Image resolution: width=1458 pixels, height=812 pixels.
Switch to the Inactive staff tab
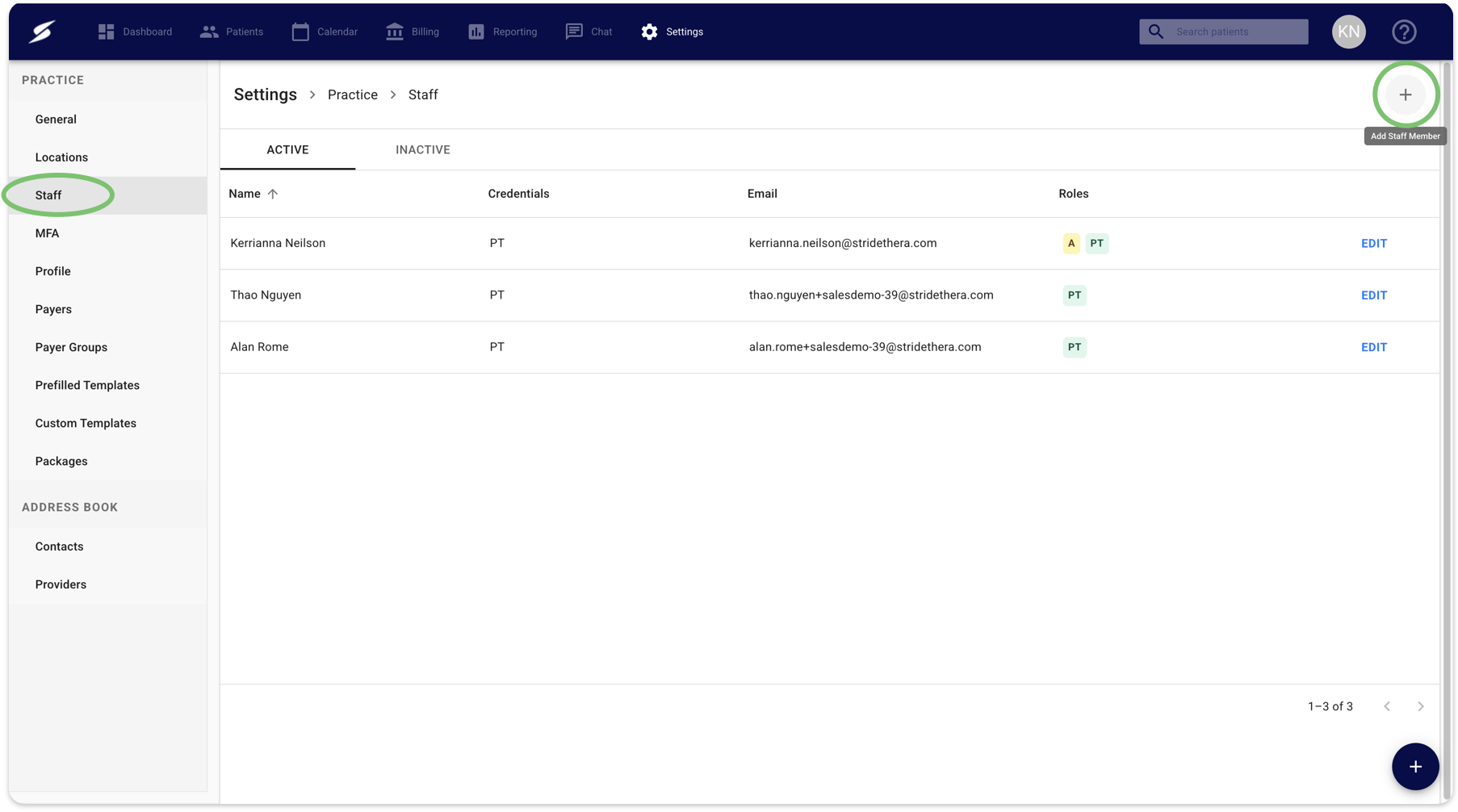423,149
